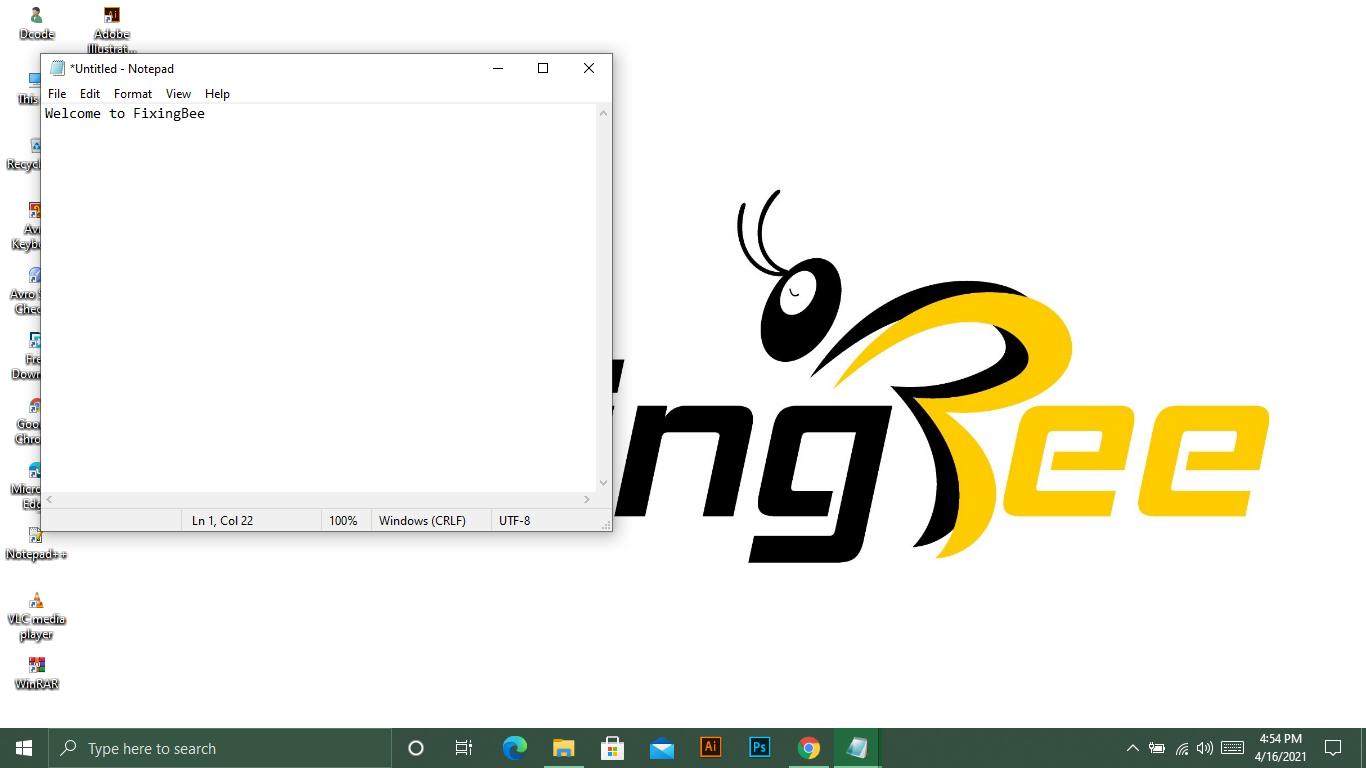Image resolution: width=1366 pixels, height=768 pixels.
Task: Click the taskbar search box
Action: [x=220, y=748]
